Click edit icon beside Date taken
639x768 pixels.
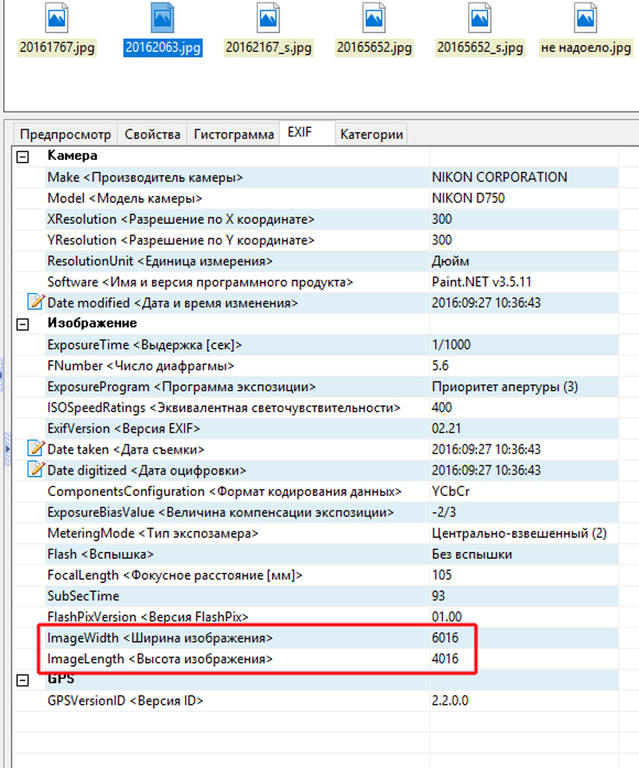pos(36,449)
